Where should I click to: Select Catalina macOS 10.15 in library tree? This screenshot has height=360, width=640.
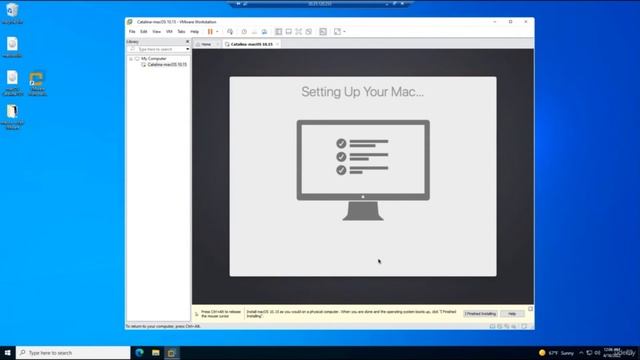pyautogui.click(x=167, y=64)
